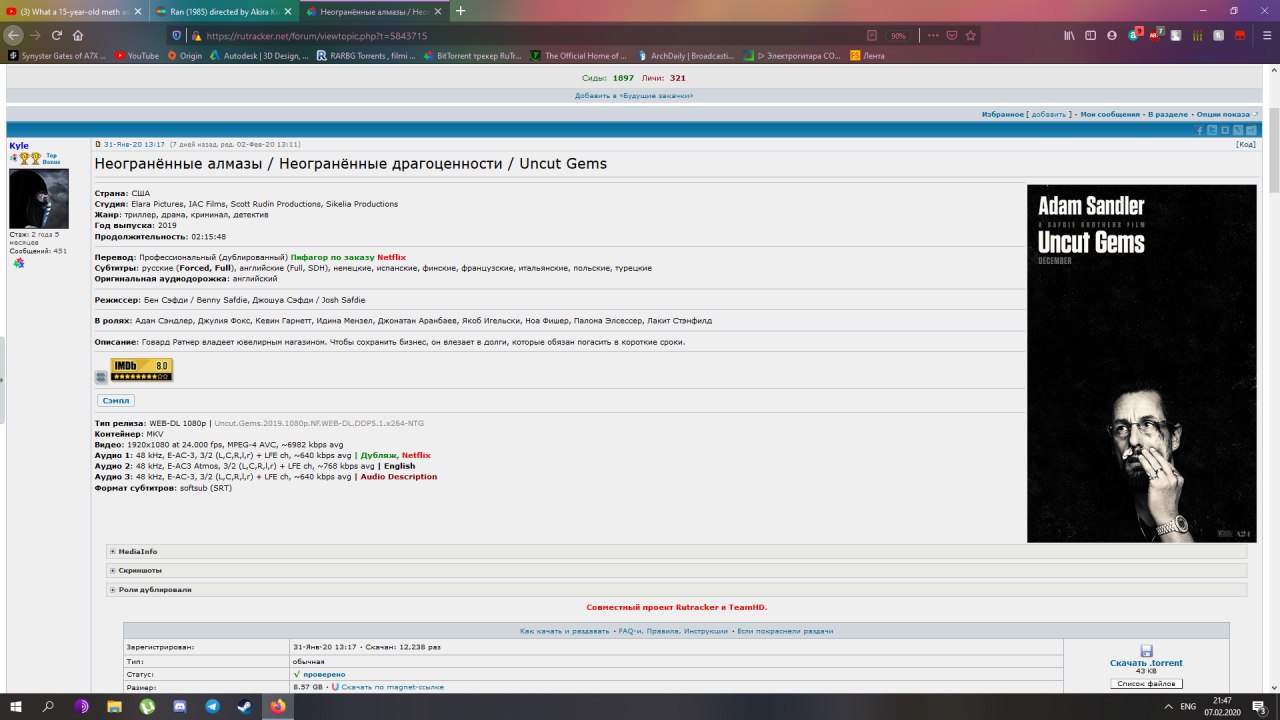Open a new browser tab
The image size is (1280, 720).
coord(461,11)
